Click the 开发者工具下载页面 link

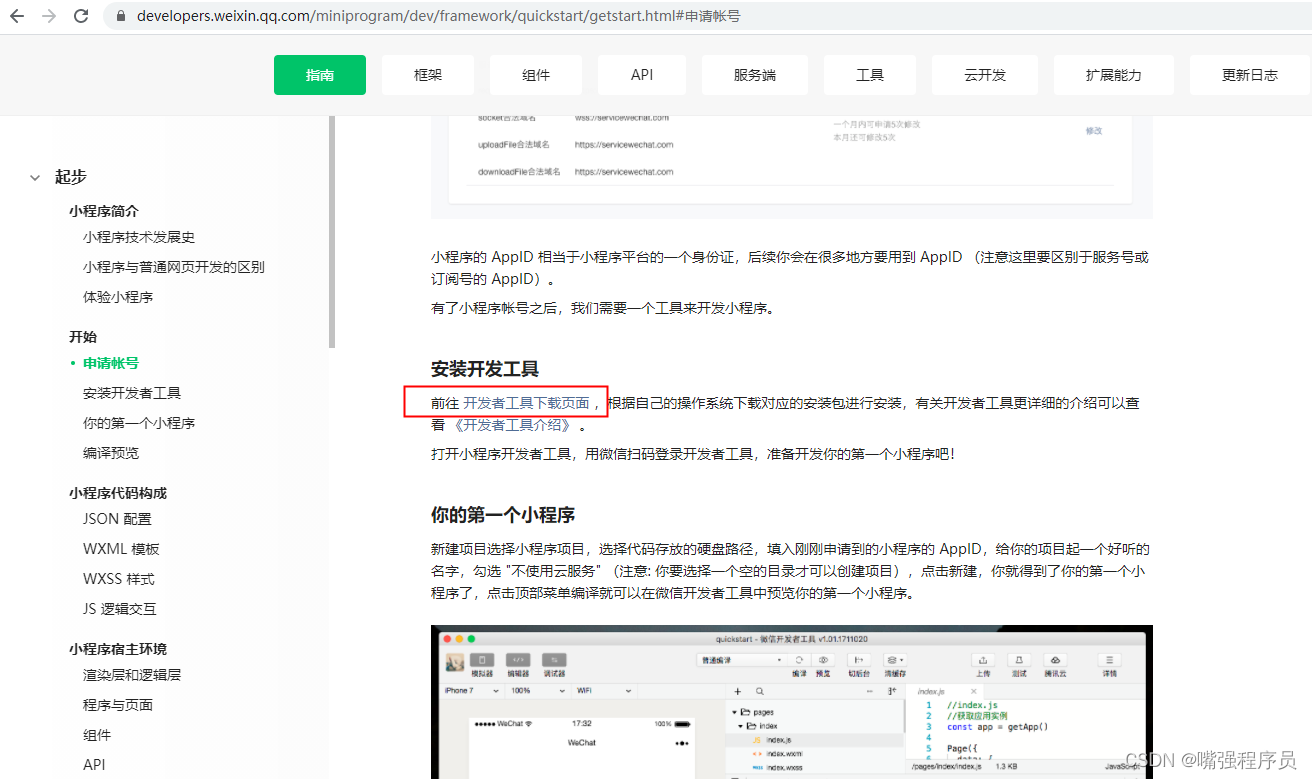[526, 403]
